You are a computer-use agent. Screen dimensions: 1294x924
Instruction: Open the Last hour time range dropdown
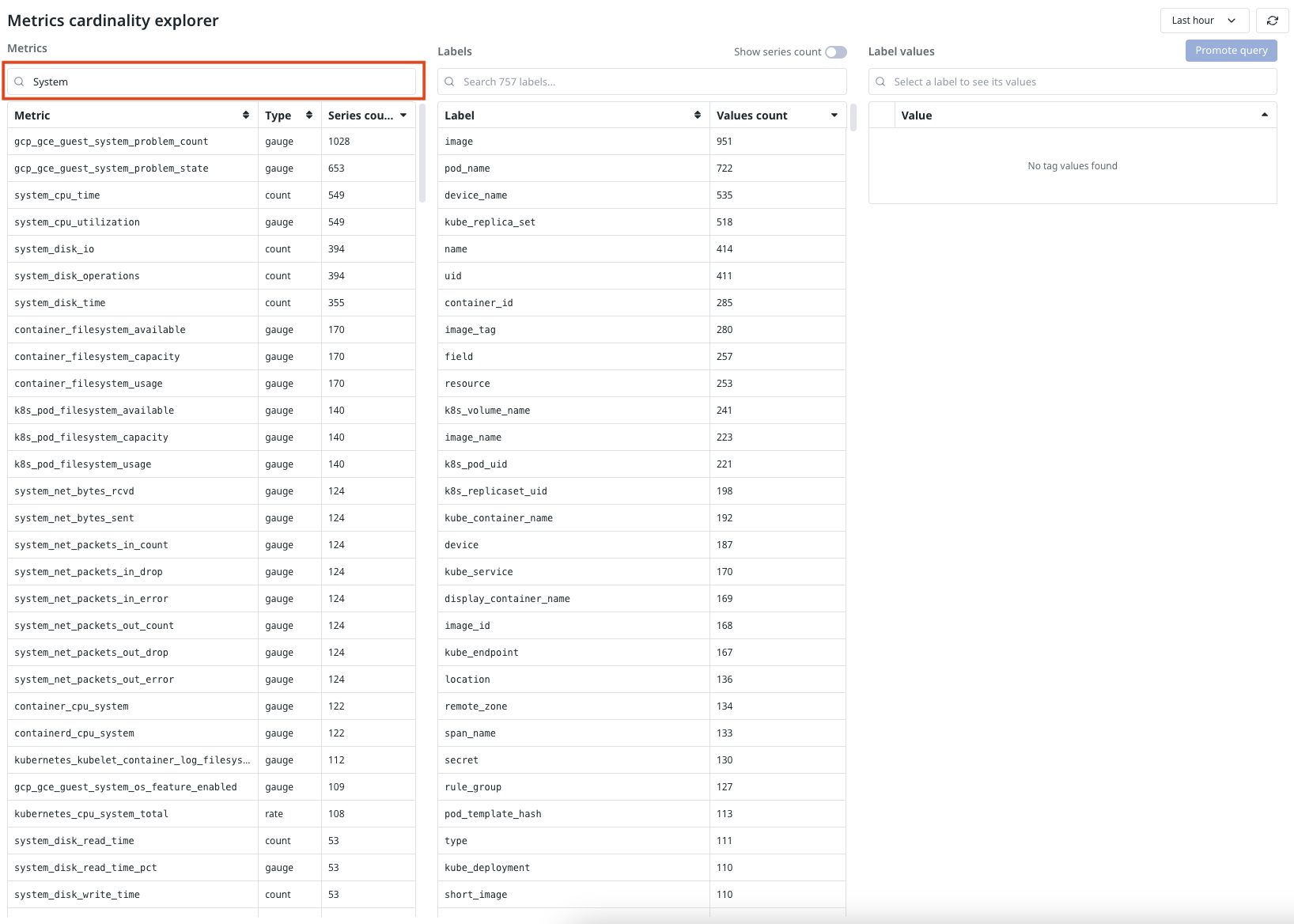tap(1203, 21)
